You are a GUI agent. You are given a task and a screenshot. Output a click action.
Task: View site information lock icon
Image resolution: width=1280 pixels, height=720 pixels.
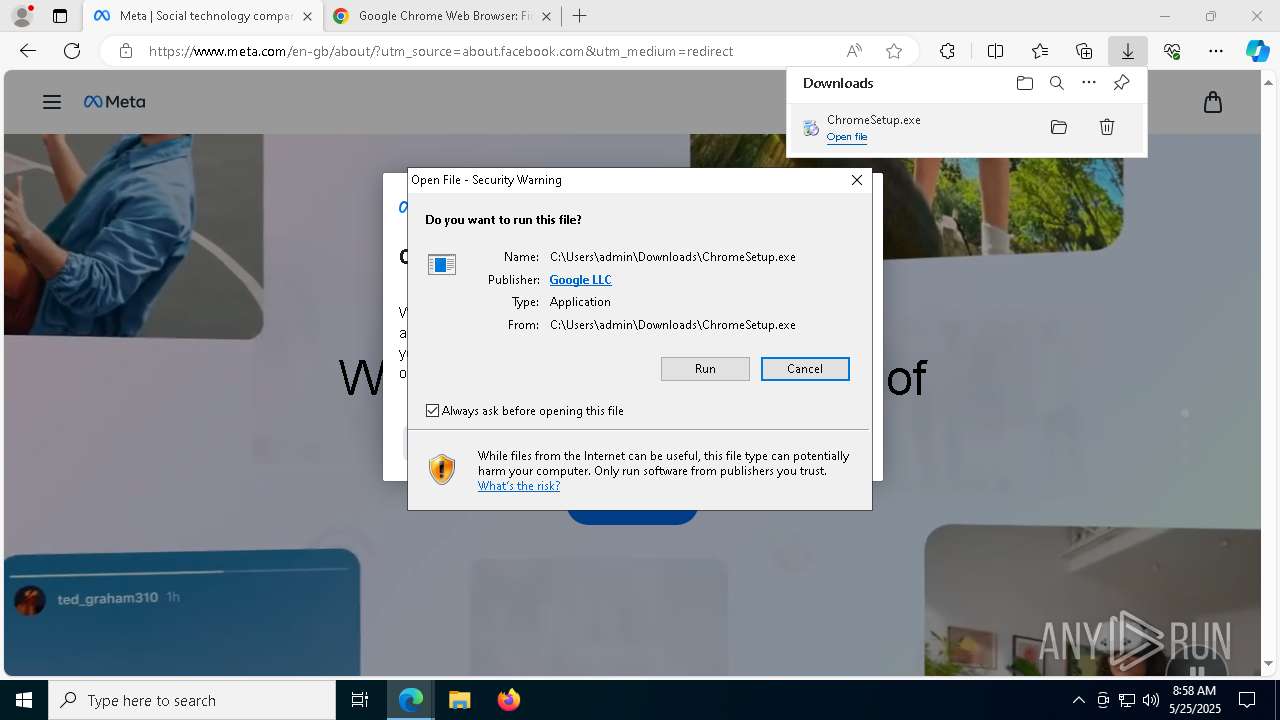coord(125,51)
